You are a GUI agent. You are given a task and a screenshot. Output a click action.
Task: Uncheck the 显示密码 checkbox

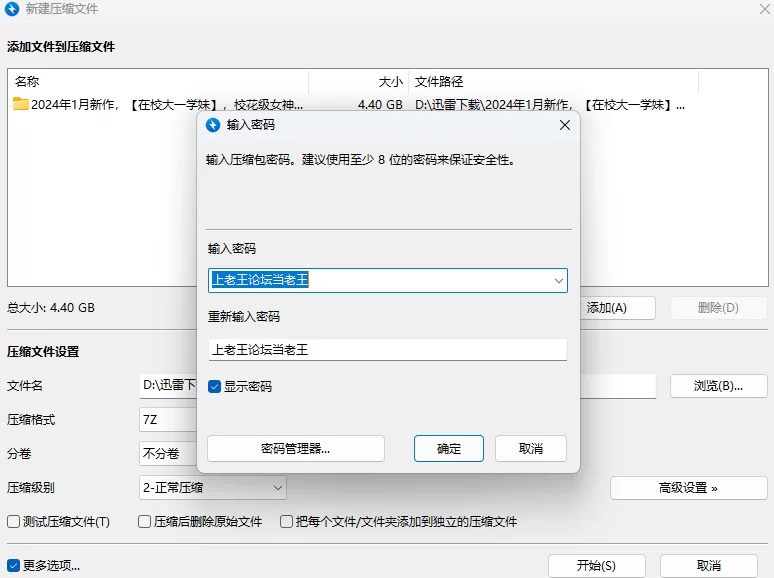(x=214, y=386)
